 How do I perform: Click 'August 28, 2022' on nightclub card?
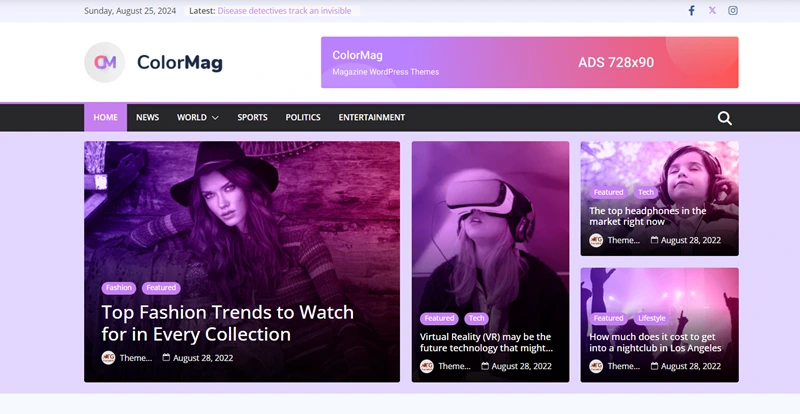coord(691,366)
